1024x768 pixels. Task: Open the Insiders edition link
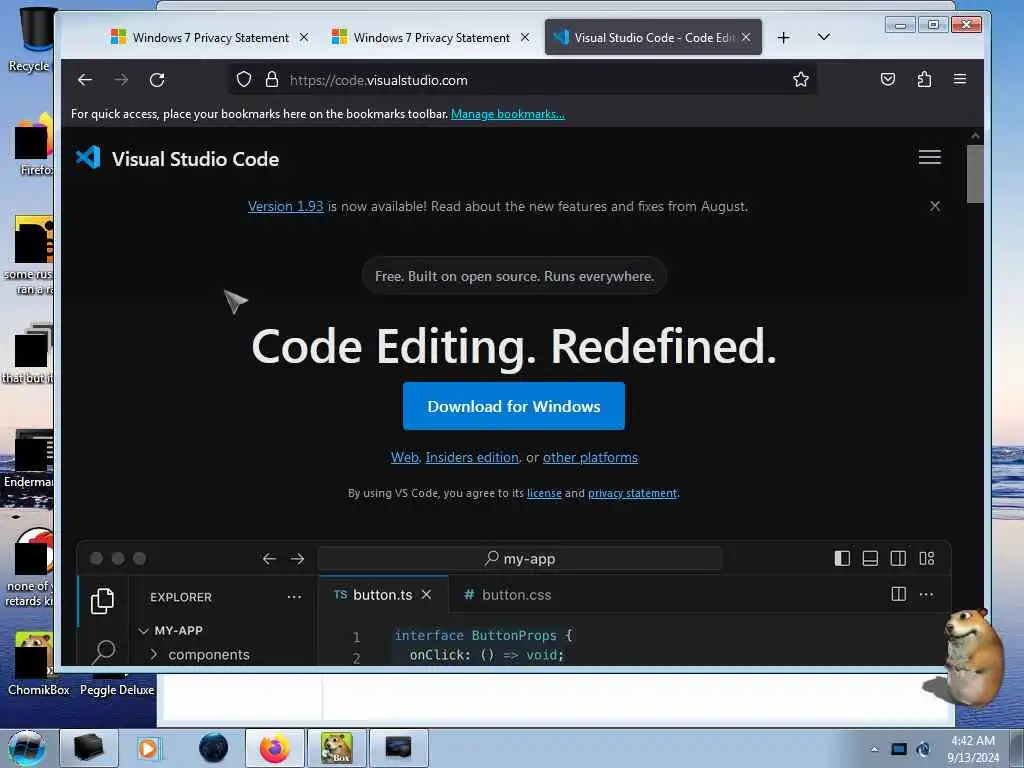pos(472,458)
